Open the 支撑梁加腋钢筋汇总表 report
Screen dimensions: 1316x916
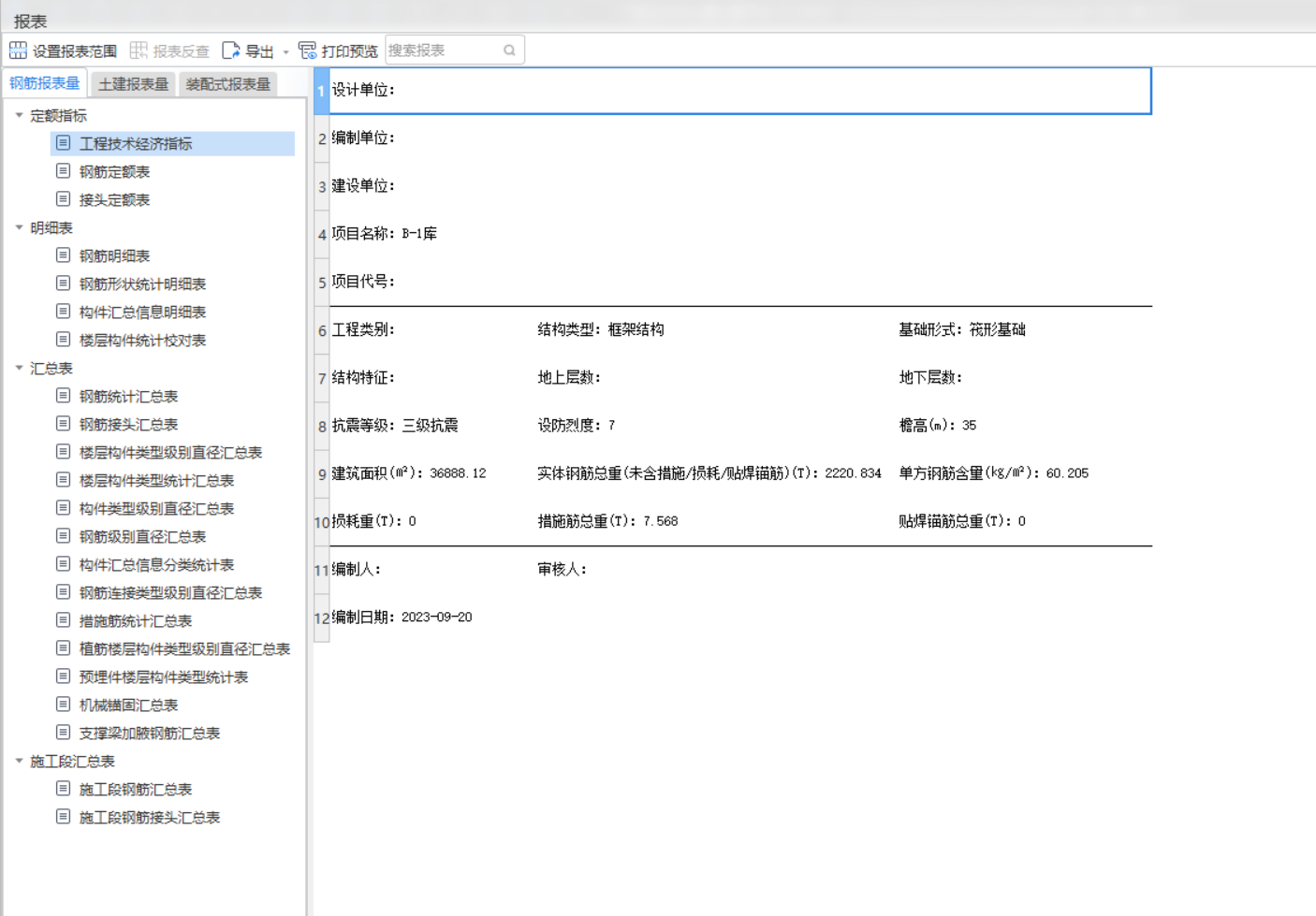(150, 733)
